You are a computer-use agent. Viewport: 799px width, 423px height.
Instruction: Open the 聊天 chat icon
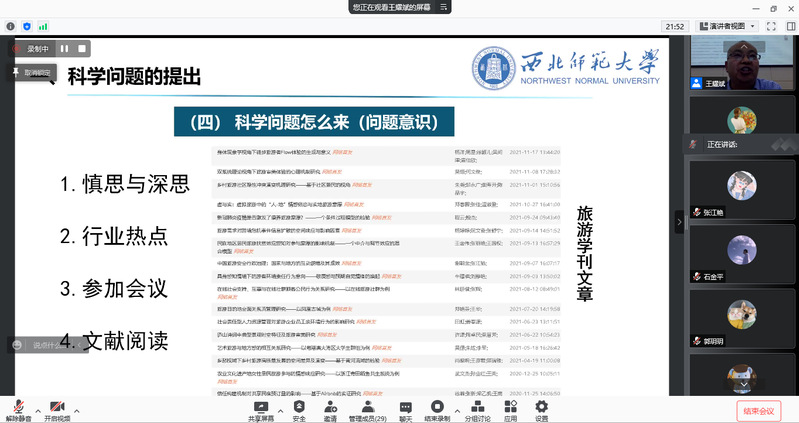click(x=405, y=406)
